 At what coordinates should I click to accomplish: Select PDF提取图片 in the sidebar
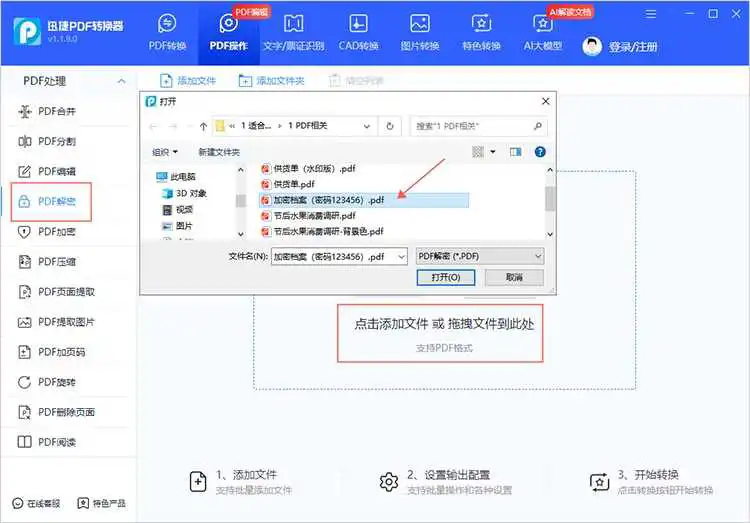point(56,322)
